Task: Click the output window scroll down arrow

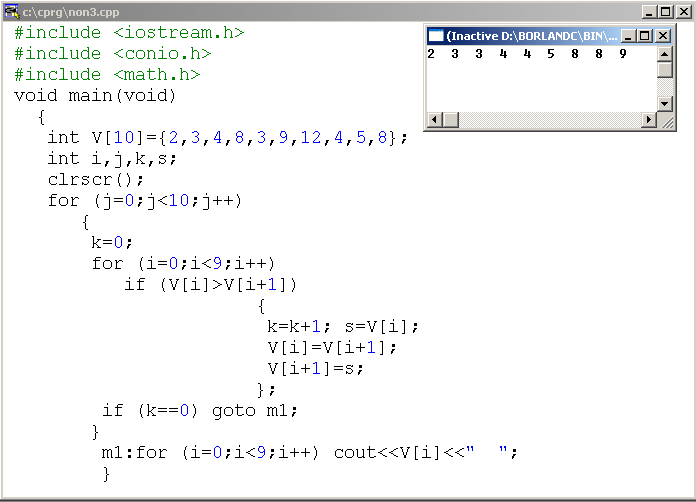Action: coord(664,104)
